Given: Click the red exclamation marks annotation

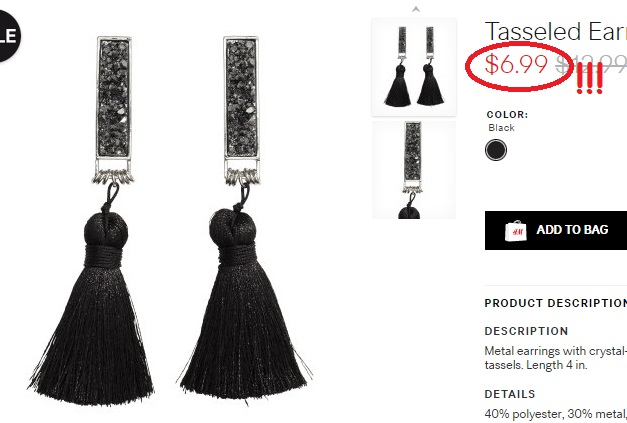Looking at the screenshot, I should click(x=589, y=79).
